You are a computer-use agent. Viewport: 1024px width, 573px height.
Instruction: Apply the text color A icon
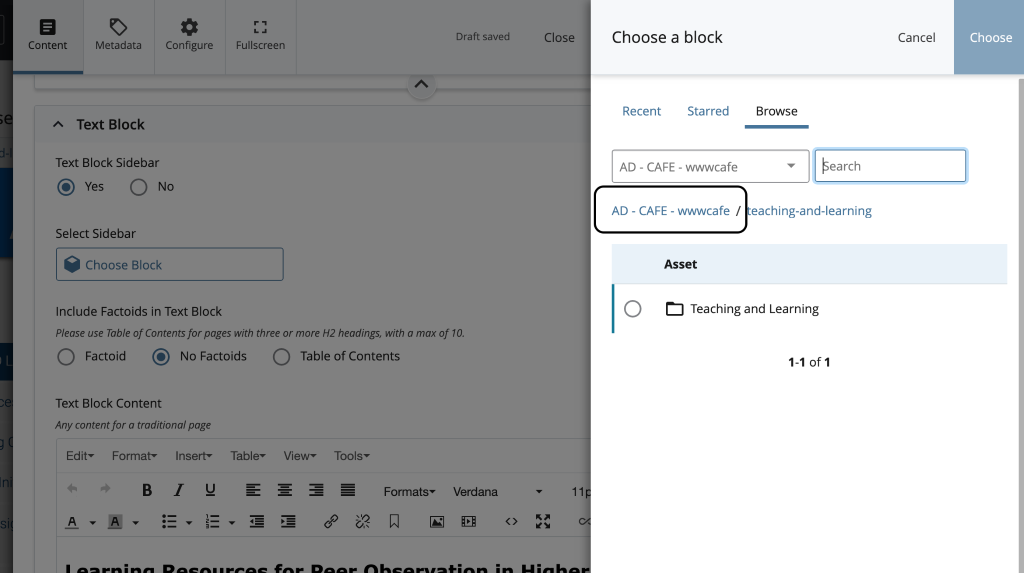click(x=72, y=522)
